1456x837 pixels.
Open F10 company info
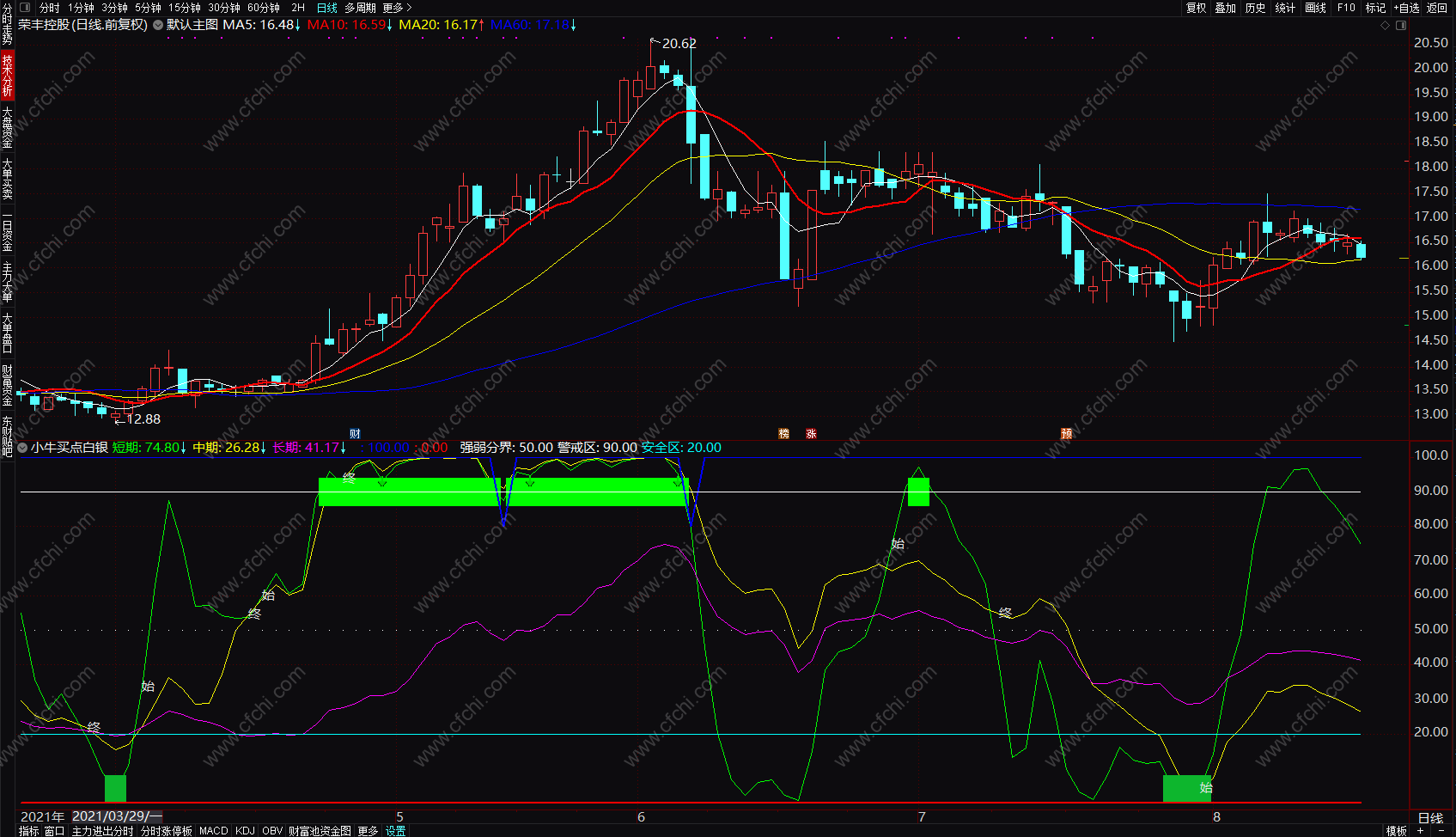tap(1346, 8)
